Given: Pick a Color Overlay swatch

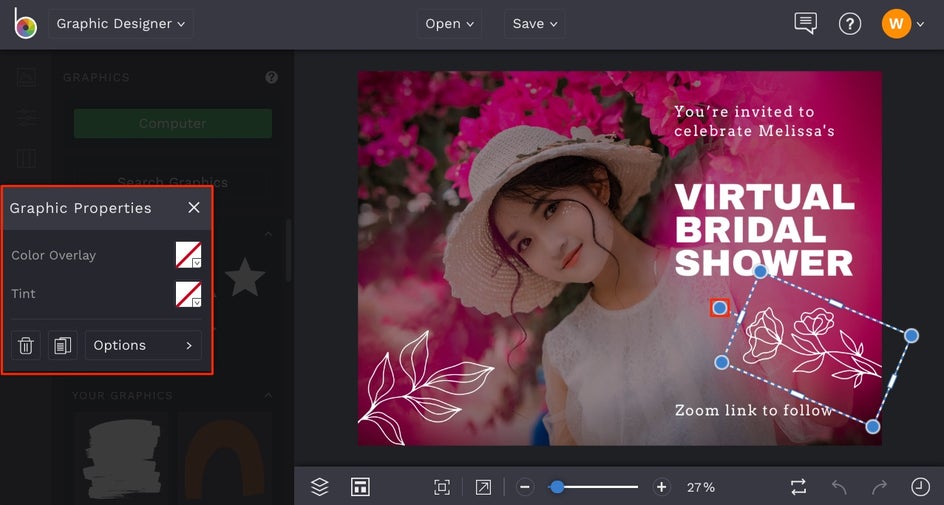Looking at the screenshot, I should click(188, 255).
